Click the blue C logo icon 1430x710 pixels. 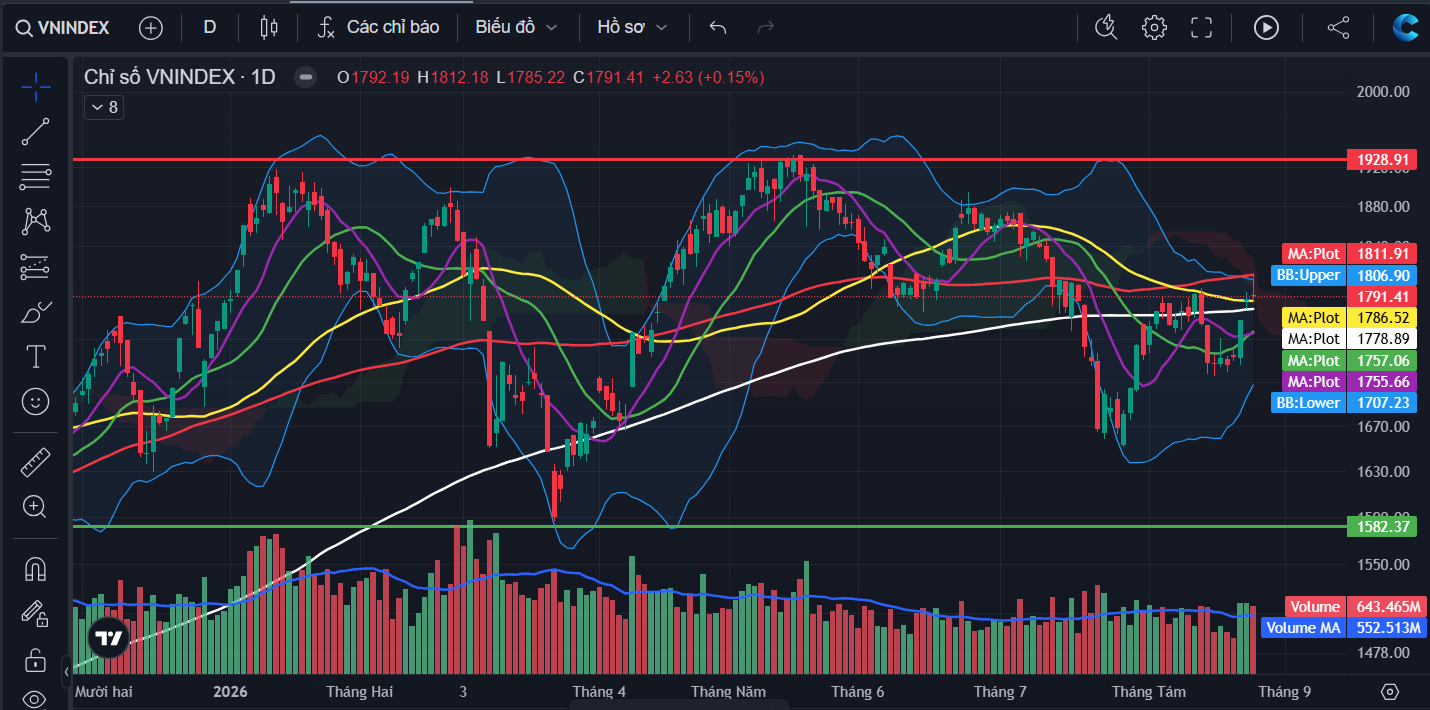pos(1407,27)
